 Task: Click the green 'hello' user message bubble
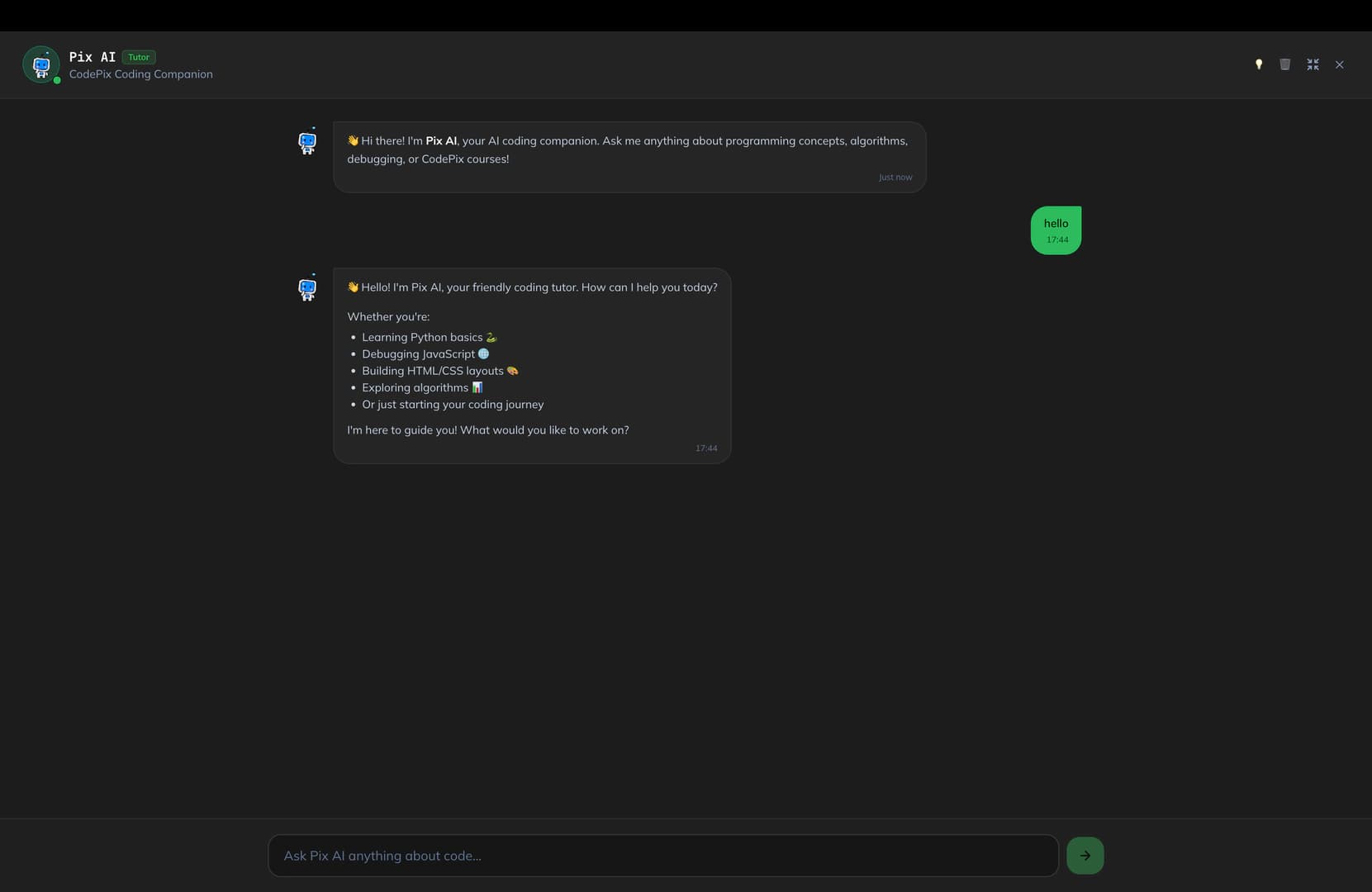click(x=1056, y=230)
